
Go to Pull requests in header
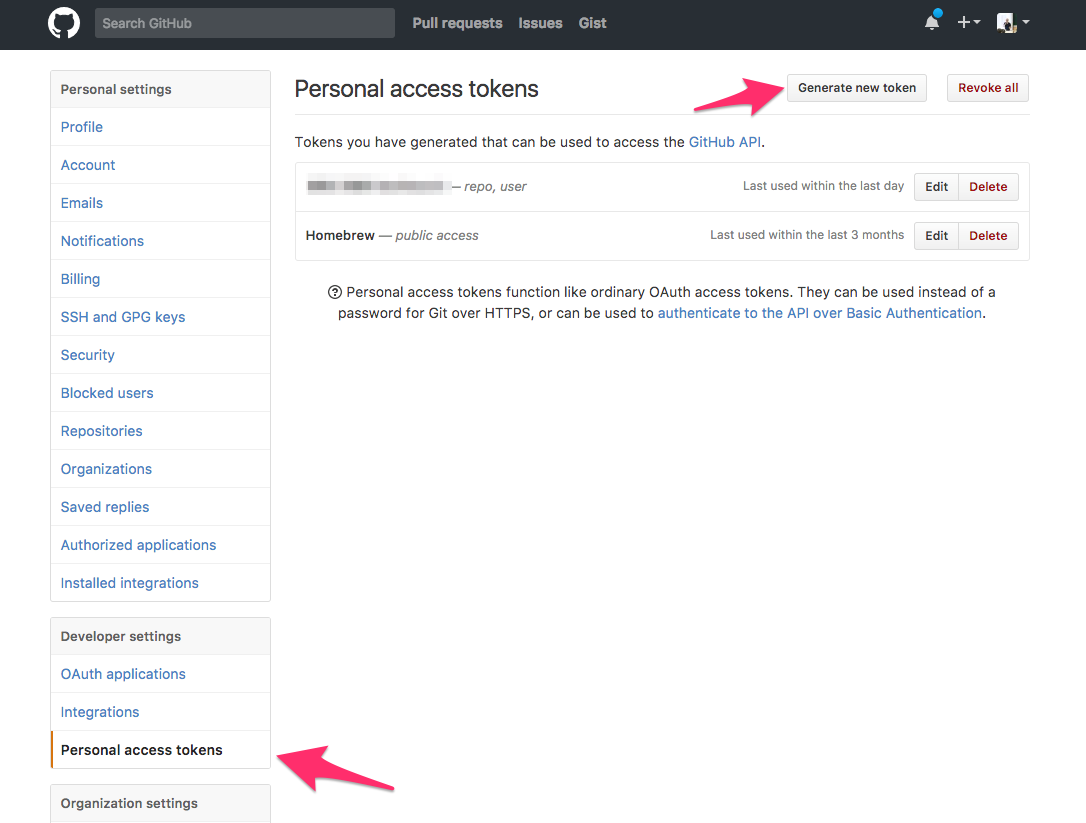coord(457,23)
